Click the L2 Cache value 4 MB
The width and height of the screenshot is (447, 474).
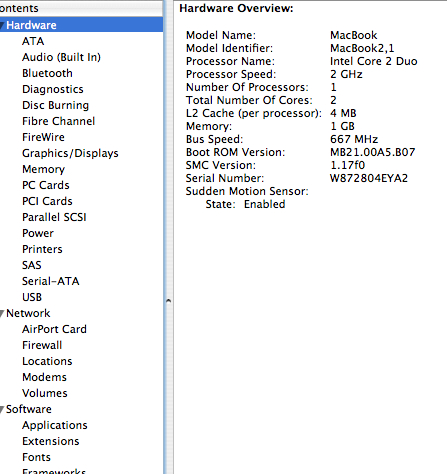tap(343, 113)
